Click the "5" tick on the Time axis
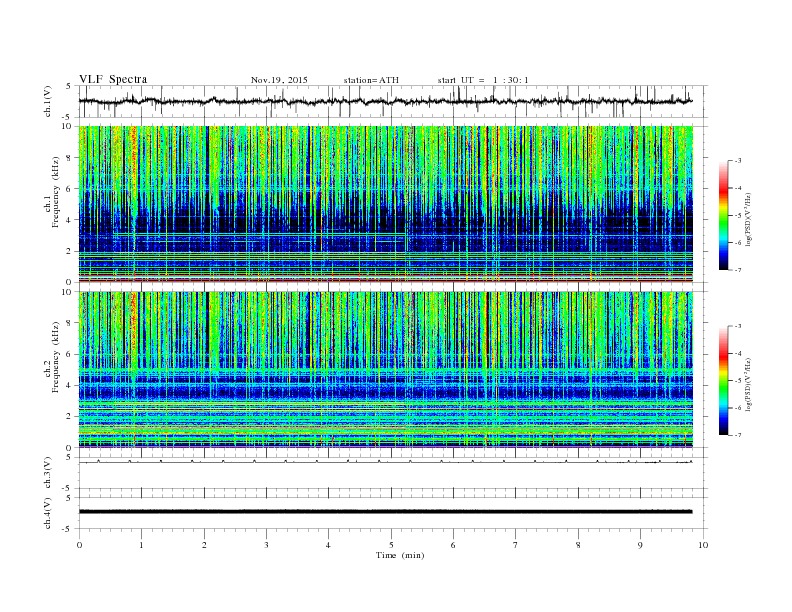 click(391, 545)
